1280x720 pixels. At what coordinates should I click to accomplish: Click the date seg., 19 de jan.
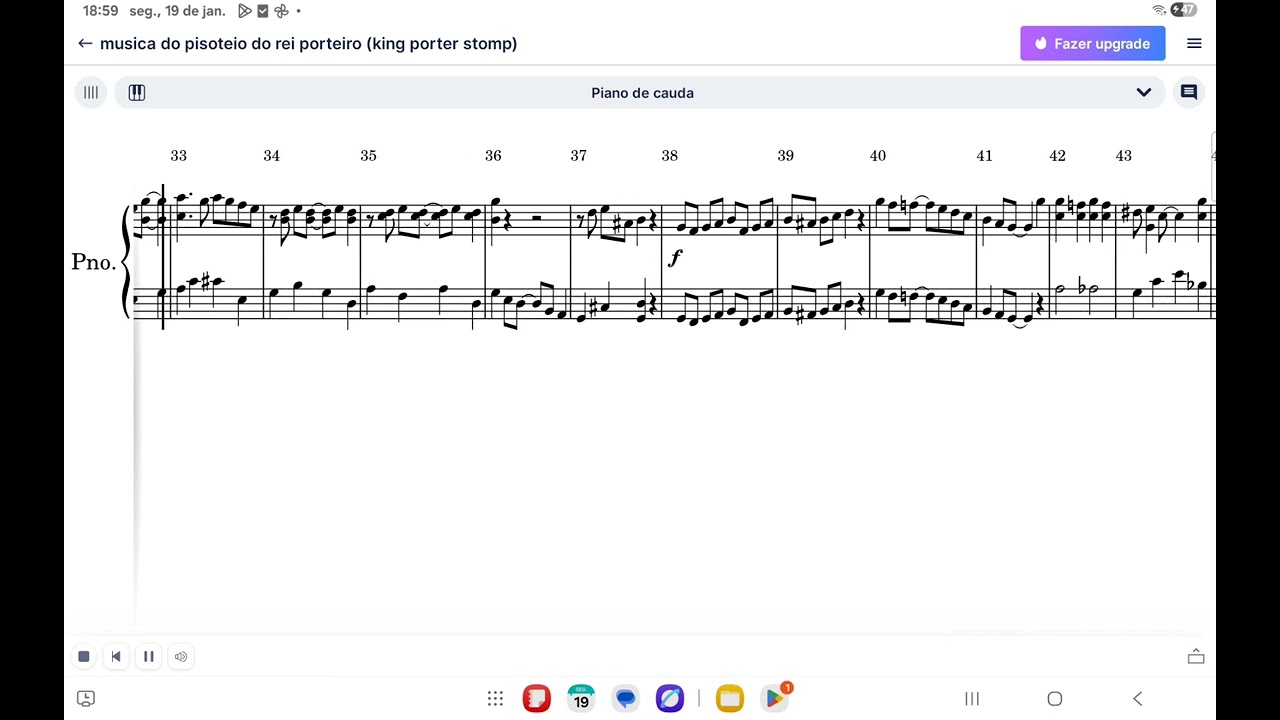point(178,11)
